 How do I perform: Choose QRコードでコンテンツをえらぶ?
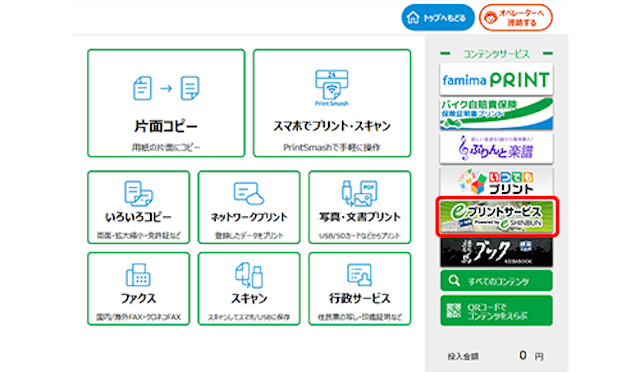[496, 311]
